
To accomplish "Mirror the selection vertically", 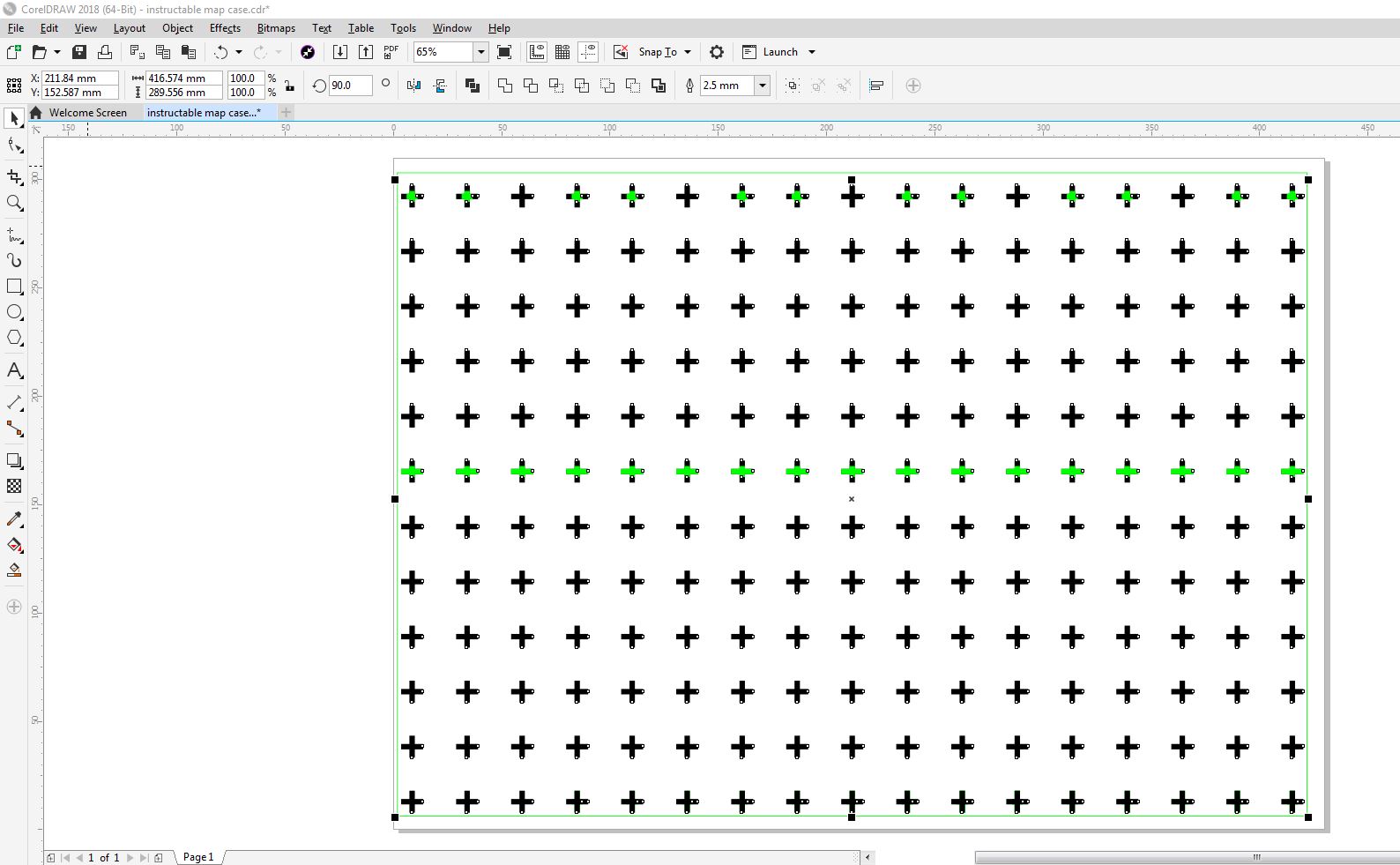I will (x=440, y=86).
